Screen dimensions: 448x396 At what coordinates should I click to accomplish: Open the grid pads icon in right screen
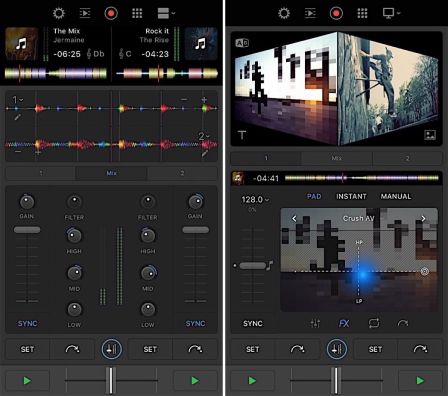click(362, 13)
